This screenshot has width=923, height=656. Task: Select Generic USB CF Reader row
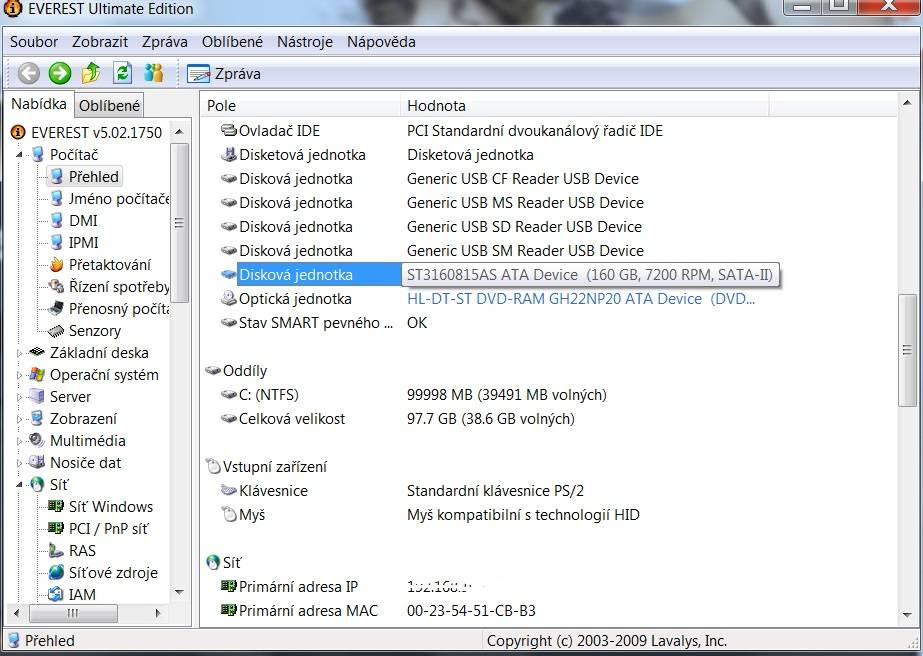430,179
